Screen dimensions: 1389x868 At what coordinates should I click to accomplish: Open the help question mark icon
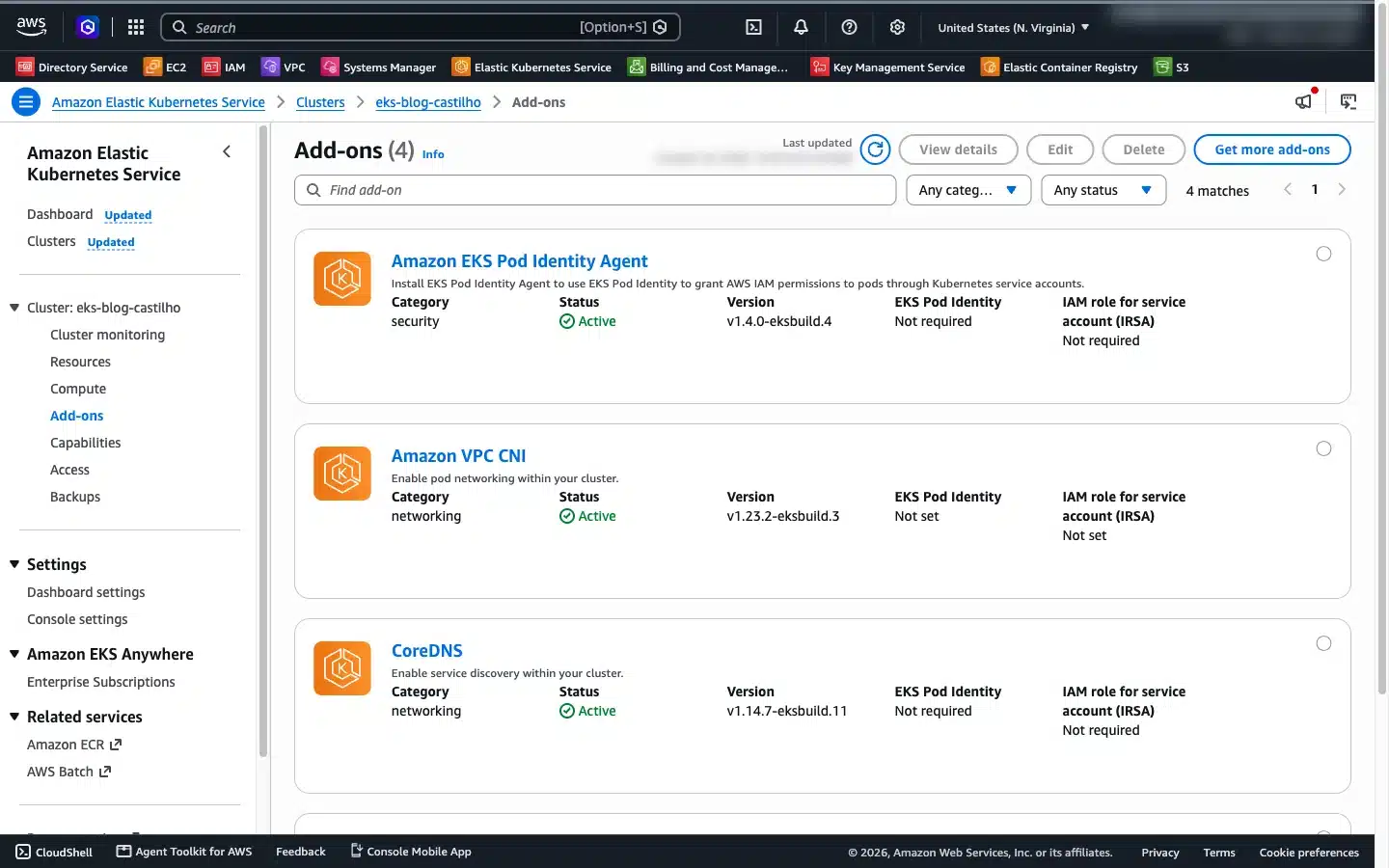[x=849, y=27]
